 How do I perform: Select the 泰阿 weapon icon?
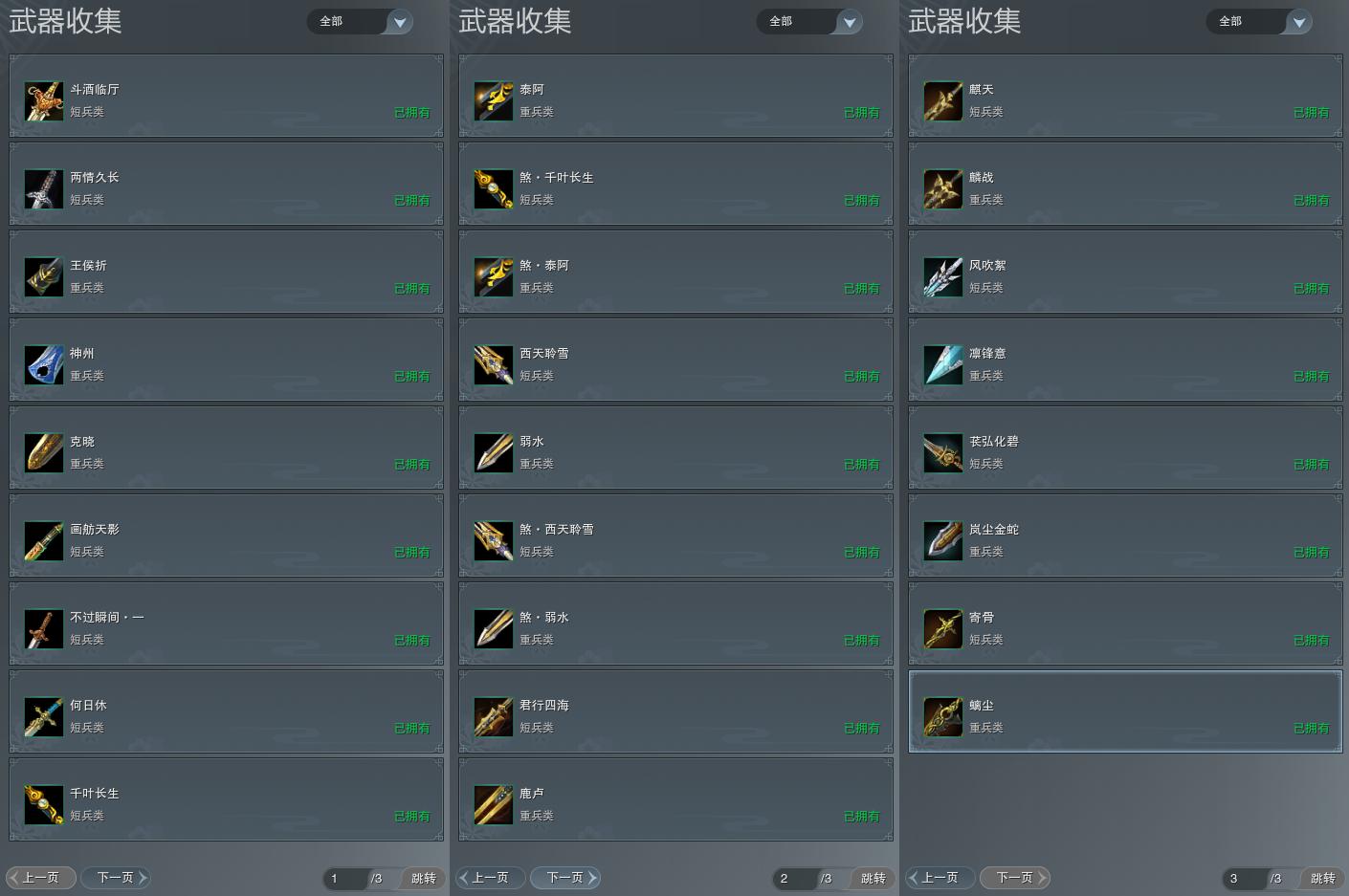click(494, 101)
